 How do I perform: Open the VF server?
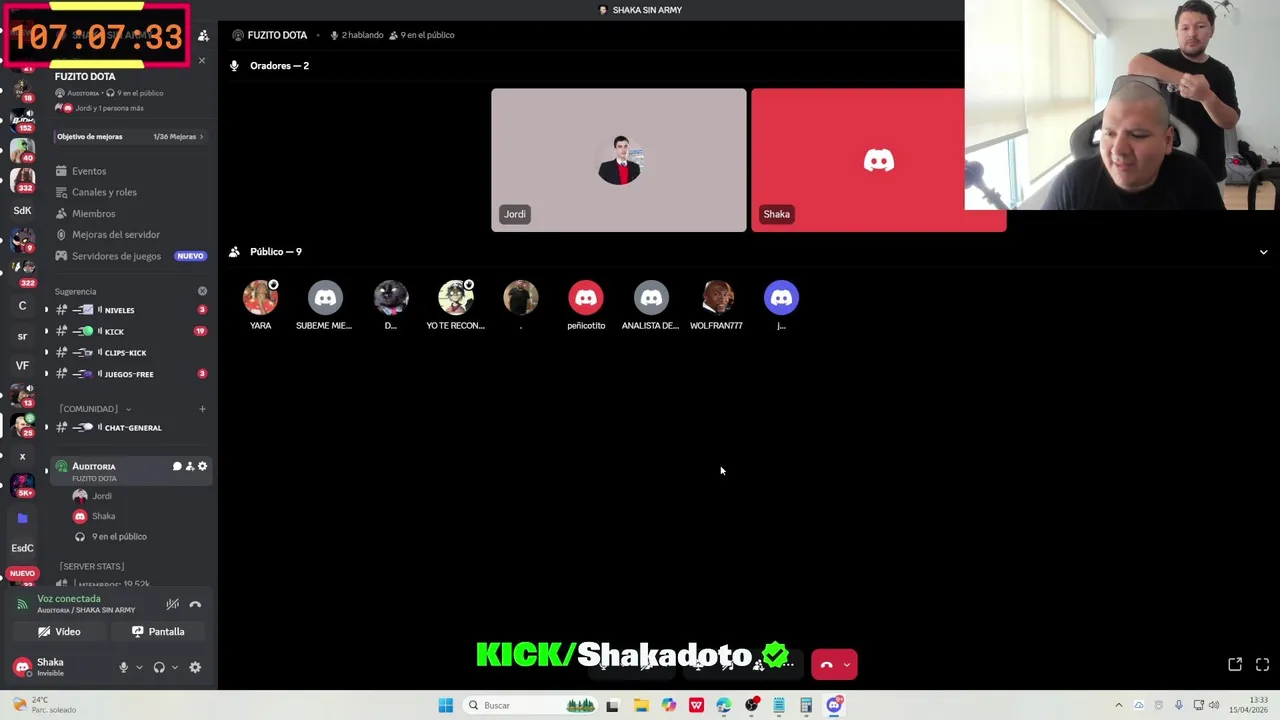[22, 366]
